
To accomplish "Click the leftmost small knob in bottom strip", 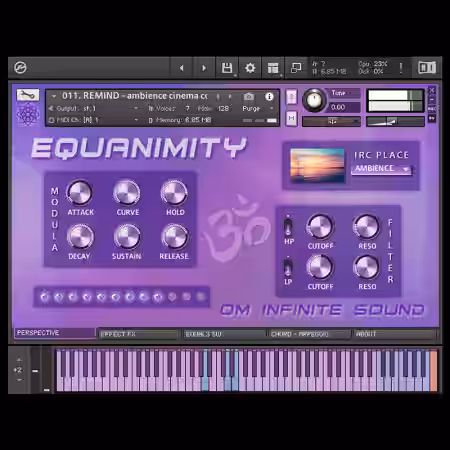I will (x=44, y=296).
